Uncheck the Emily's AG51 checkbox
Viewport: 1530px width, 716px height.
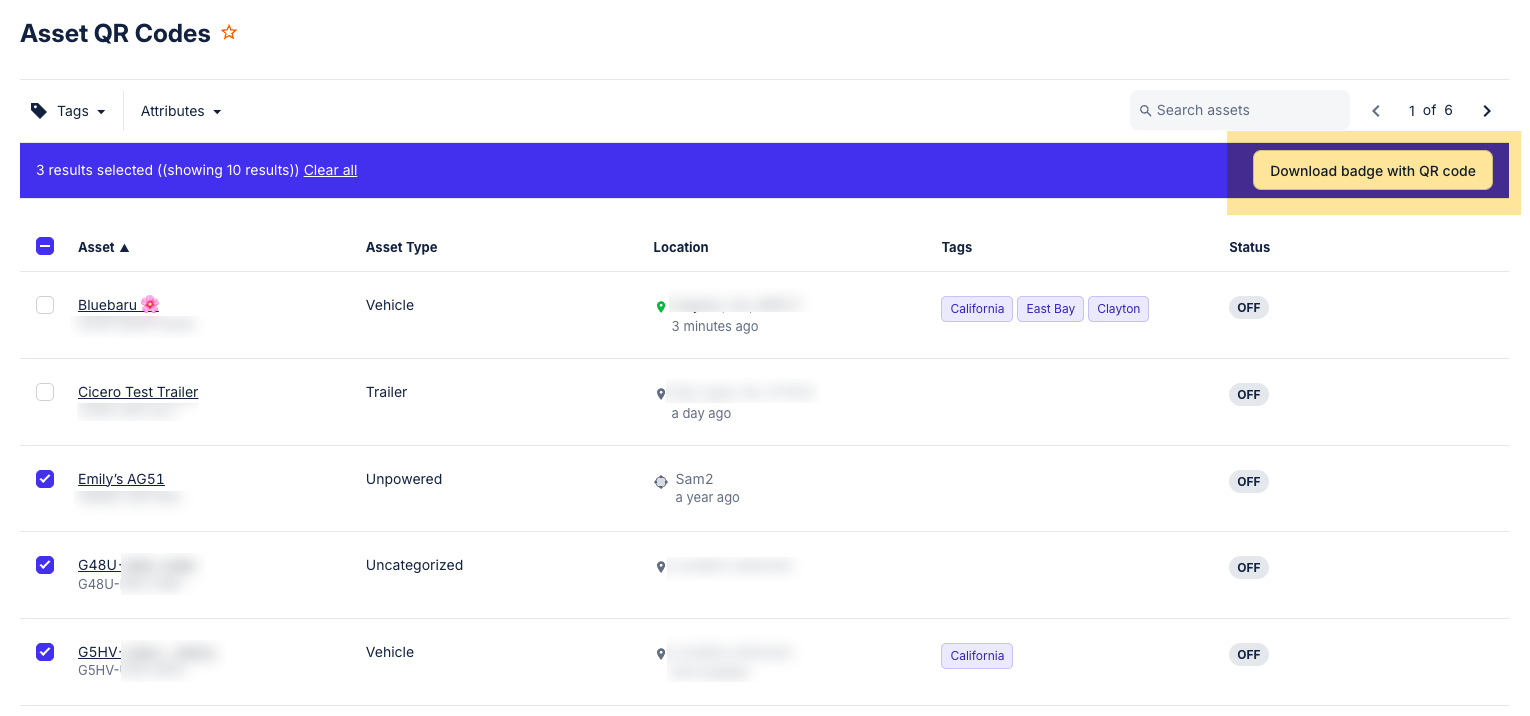45,479
